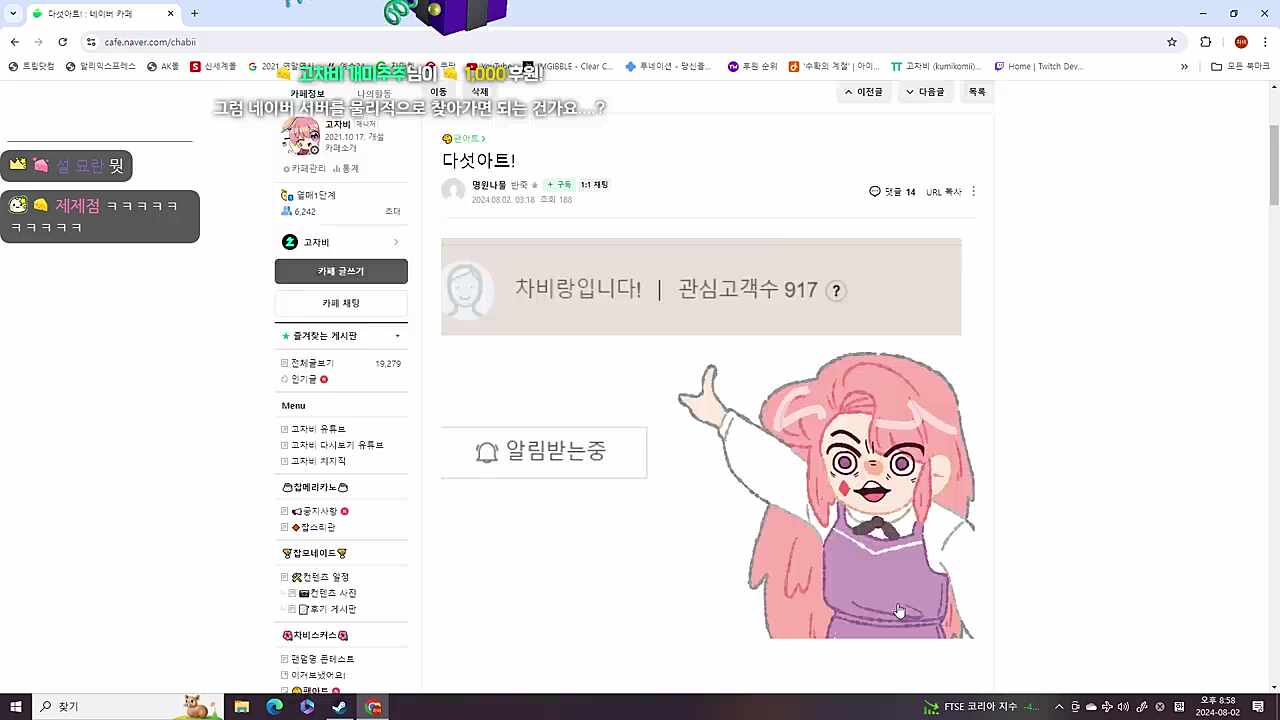The image size is (1280, 720).
Task: Expand the 고차비 profile row chevron
Action: (396, 242)
